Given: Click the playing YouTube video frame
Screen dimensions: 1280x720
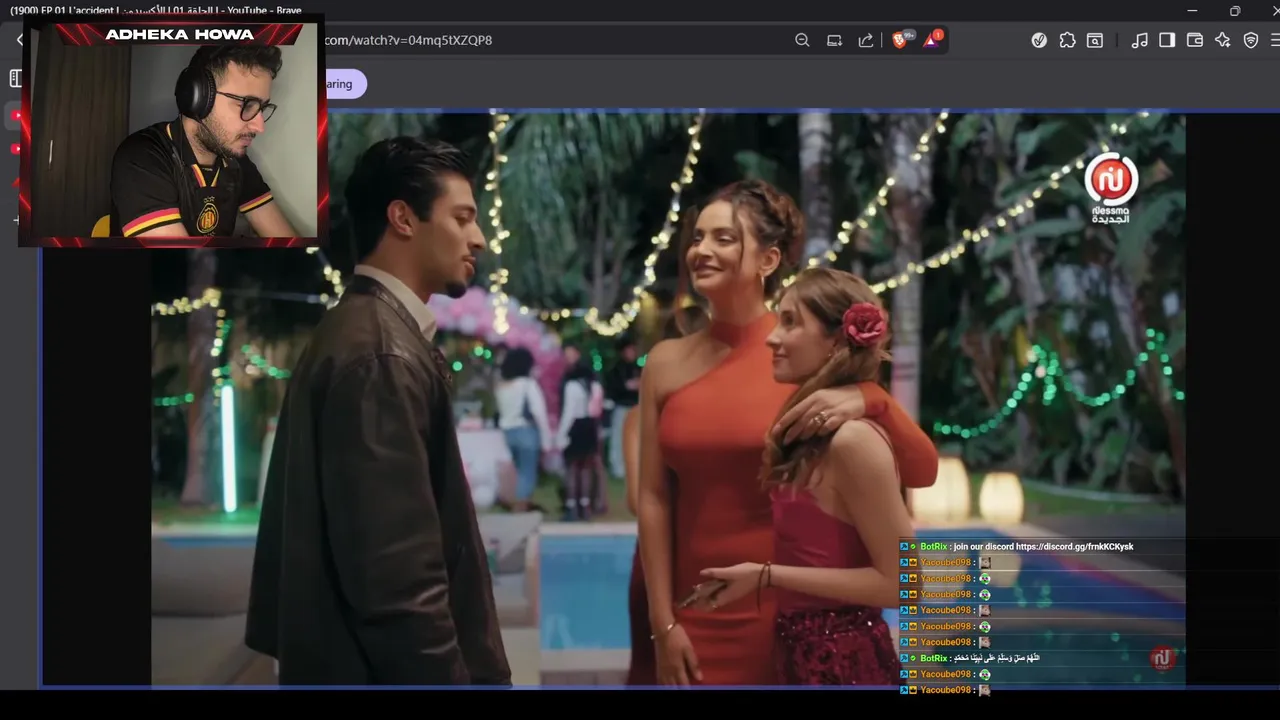Looking at the screenshot, I should (668, 398).
